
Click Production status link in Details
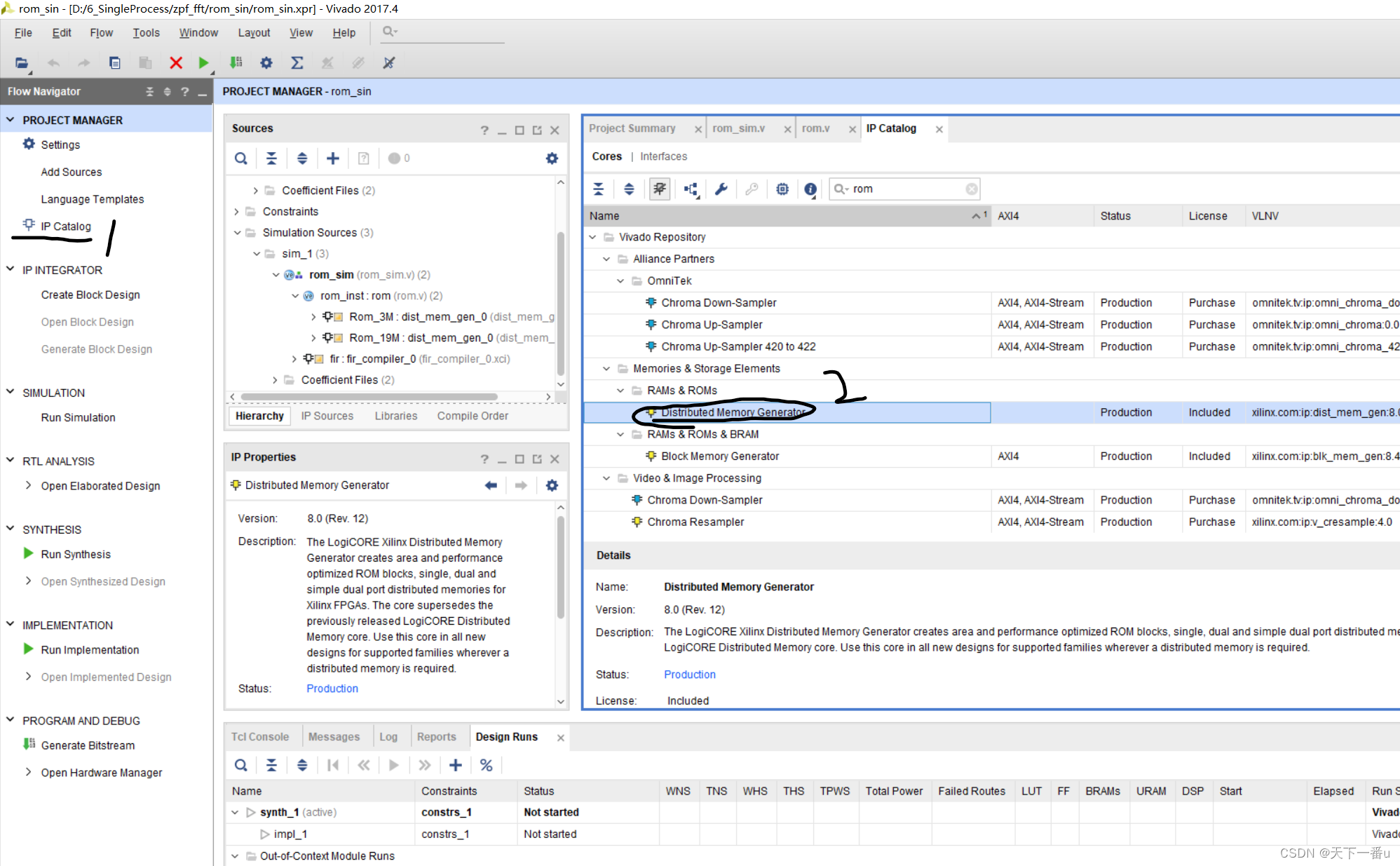pos(689,675)
